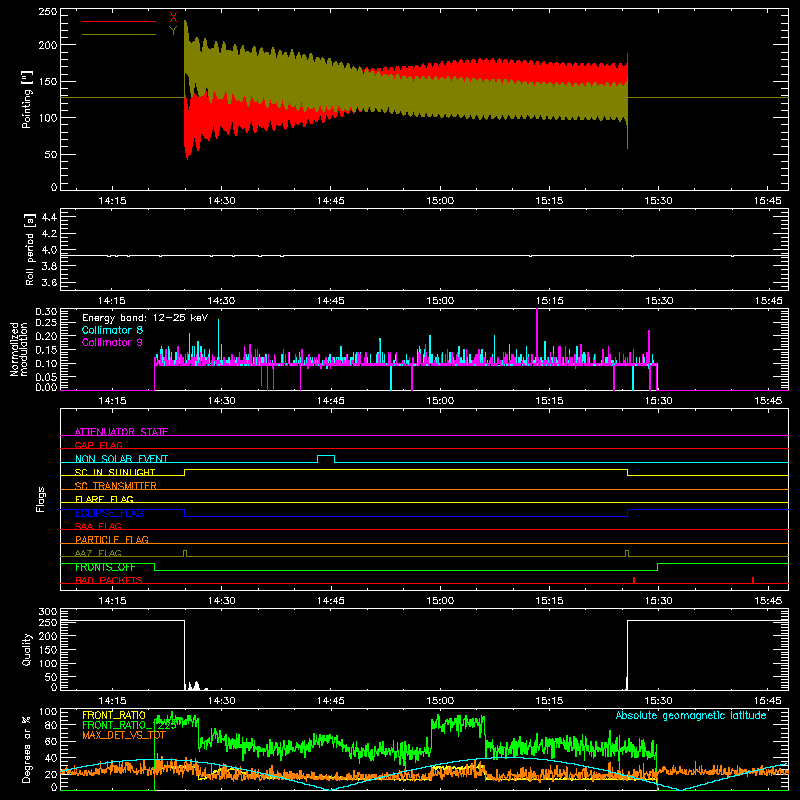This screenshot has height=800, width=800.
Task: Select the NON_SOLAR_EVENT flag label
Action: click(x=121, y=459)
